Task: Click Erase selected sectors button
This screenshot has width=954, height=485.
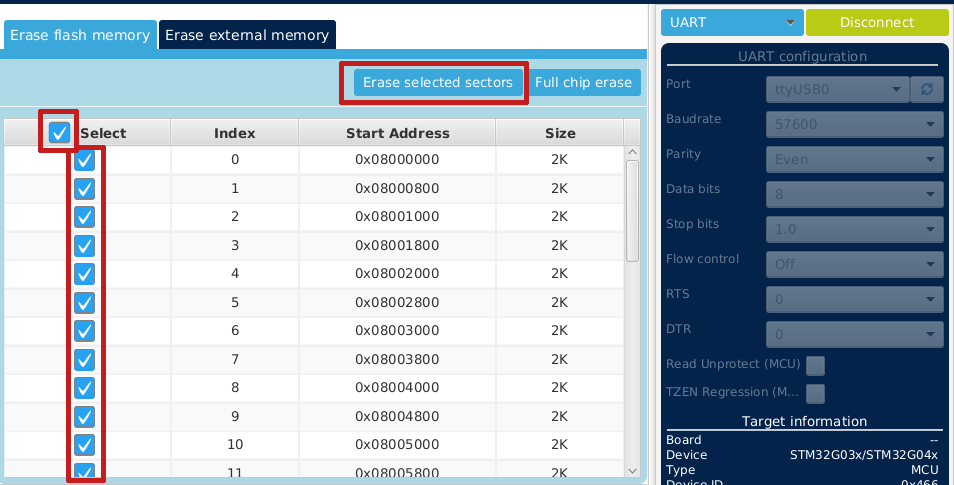Action: [438, 82]
